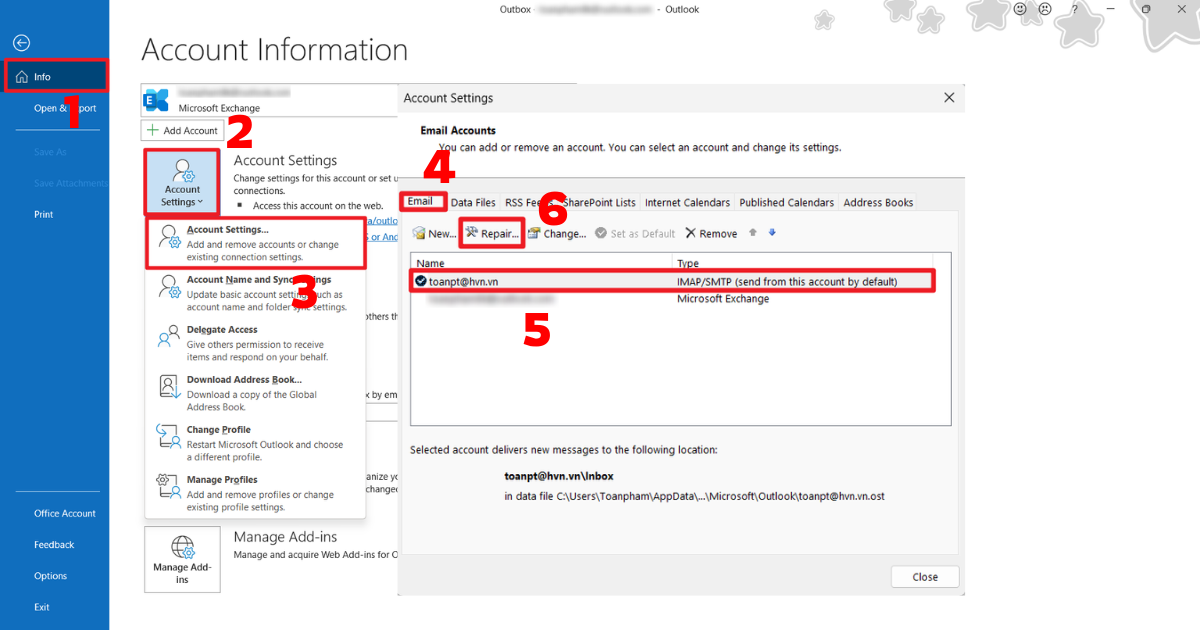Select Account Settings... from the dropdown menu
1200x630 pixels.
point(256,243)
